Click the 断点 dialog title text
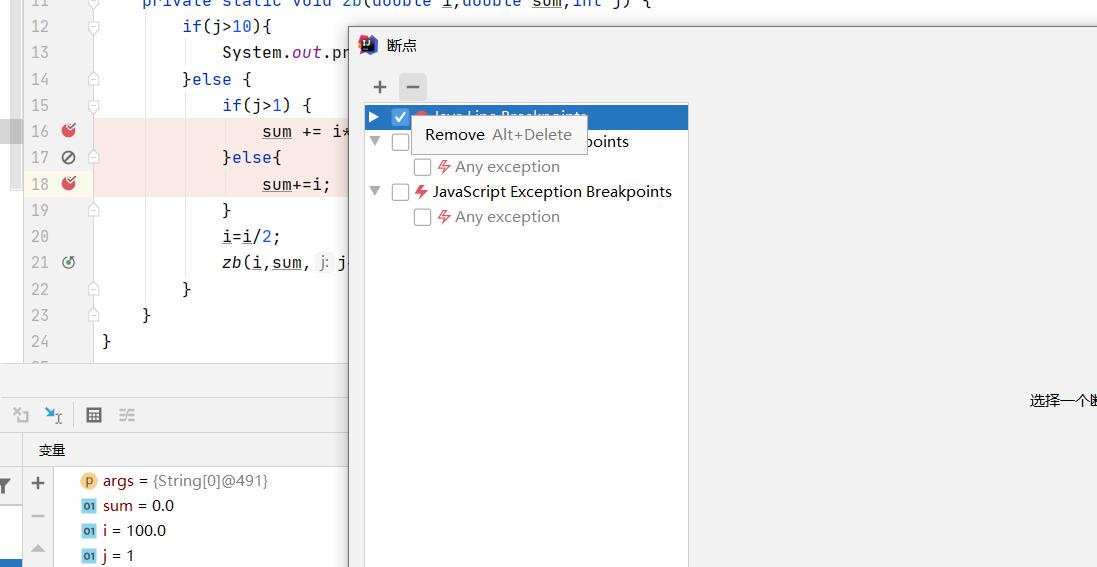1097x567 pixels. [402, 46]
